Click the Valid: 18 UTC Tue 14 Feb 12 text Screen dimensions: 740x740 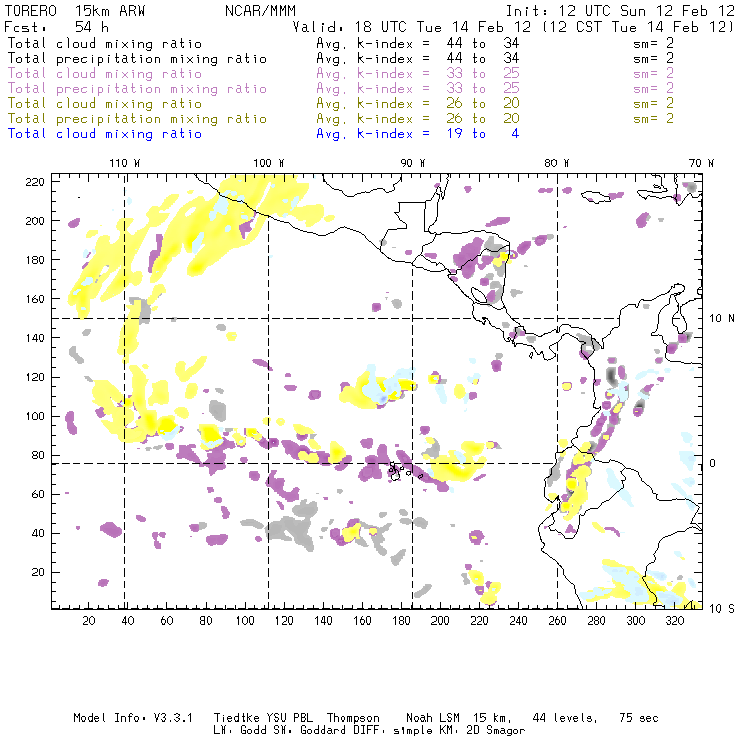(412, 27)
